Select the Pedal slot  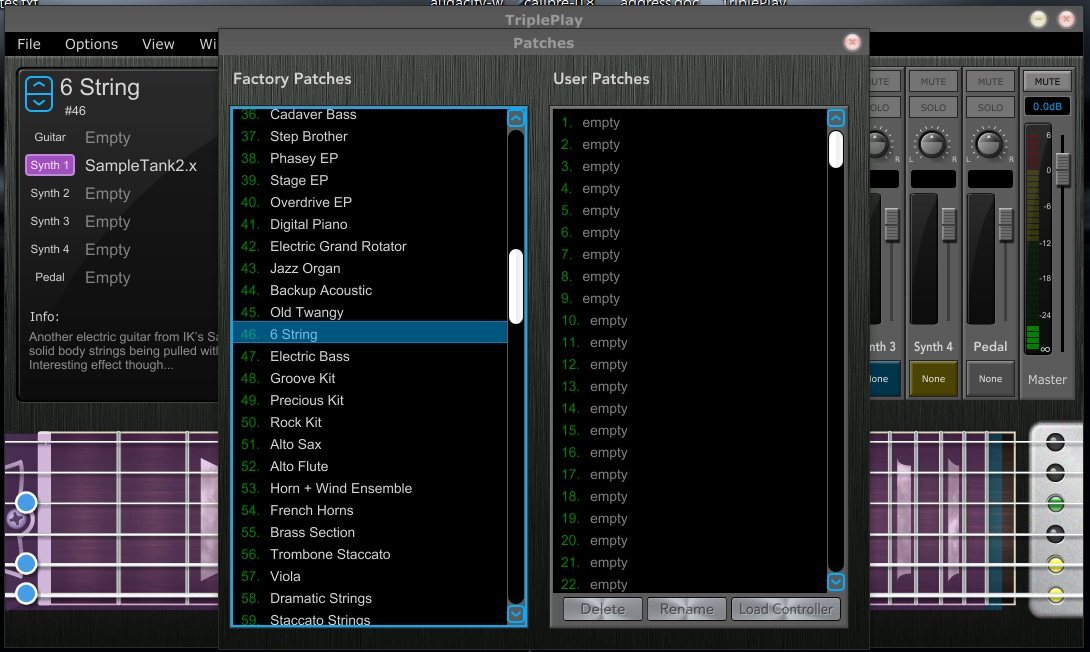click(x=50, y=277)
